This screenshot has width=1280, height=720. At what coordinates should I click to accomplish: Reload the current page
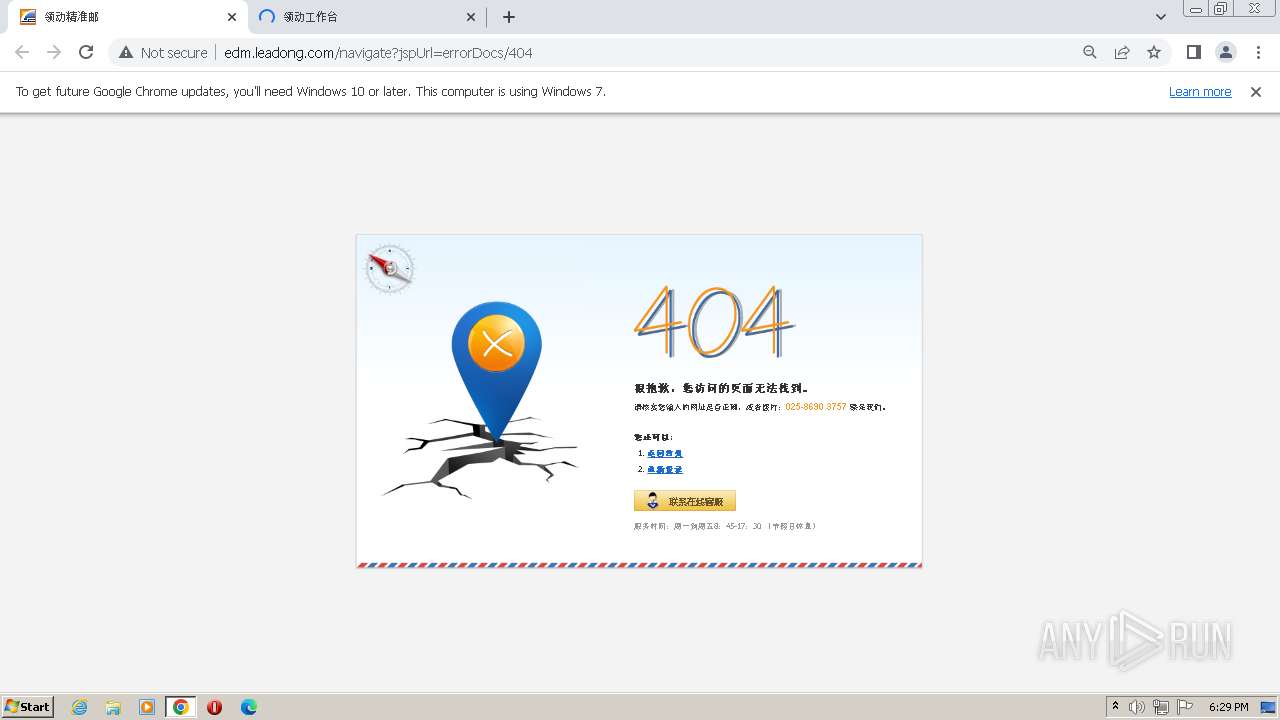pyautogui.click(x=86, y=52)
